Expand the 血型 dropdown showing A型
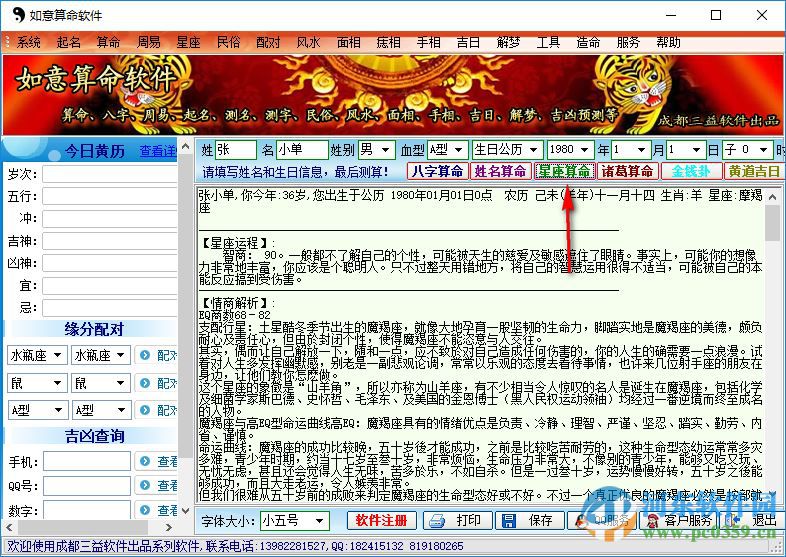 click(447, 149)
